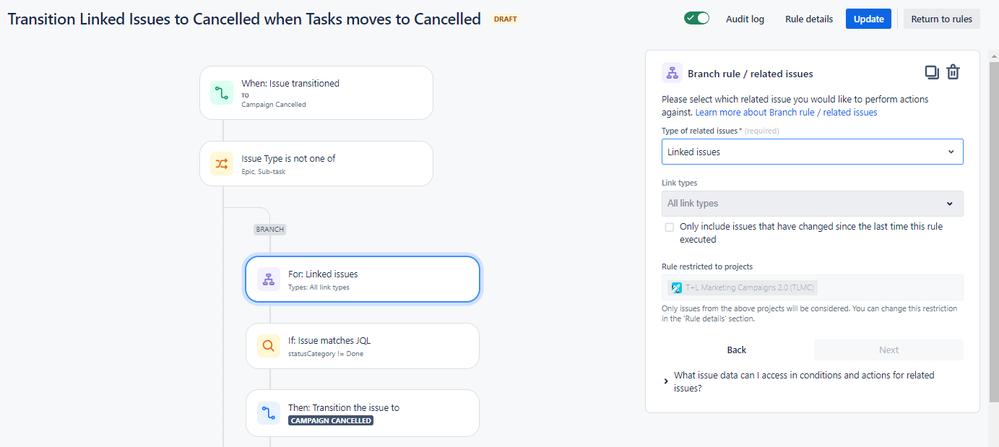Open the Type of related issues dropdown
This screenshot has height=447, width=999.
(x=812, y=152)
